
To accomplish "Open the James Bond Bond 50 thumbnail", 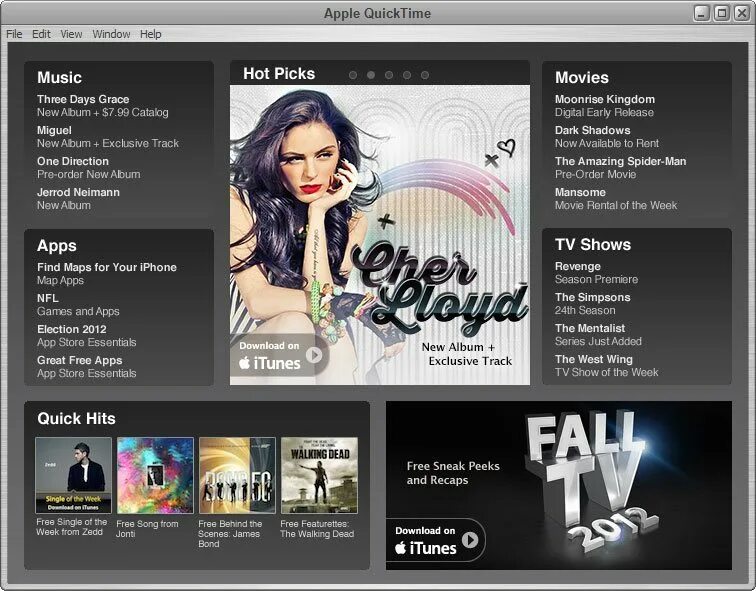I will [237, 475].
